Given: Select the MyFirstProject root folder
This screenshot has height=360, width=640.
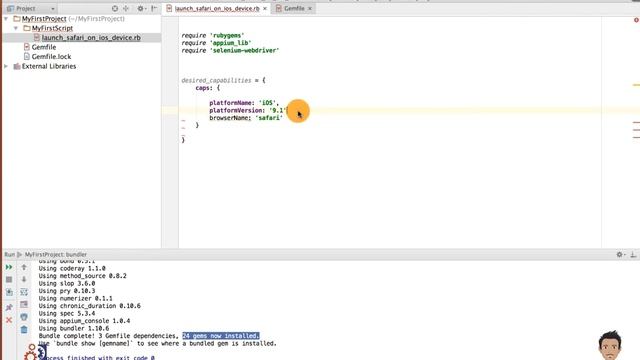Looking at the screenshot, I should 44,19.
